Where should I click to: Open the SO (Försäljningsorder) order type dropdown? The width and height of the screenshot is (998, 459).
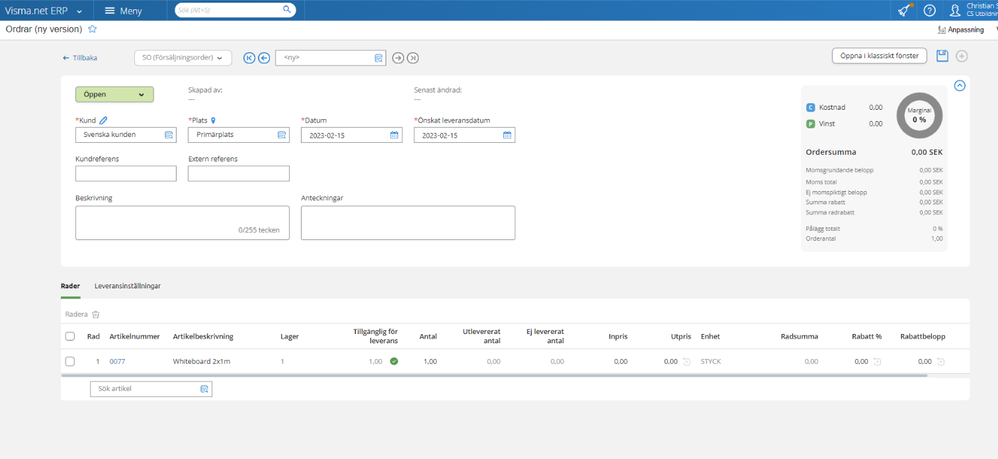tap(183, 58)
